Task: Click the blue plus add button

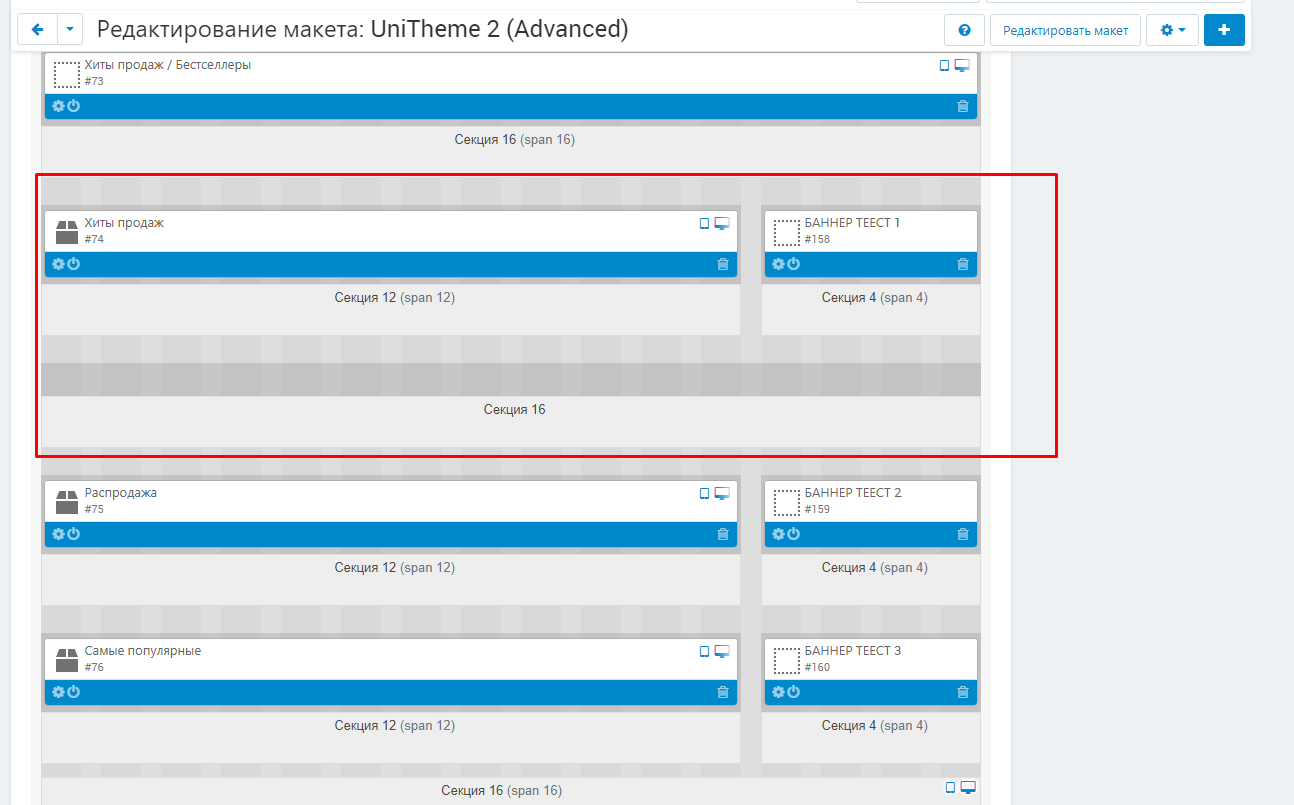Action: point(1224,30)
